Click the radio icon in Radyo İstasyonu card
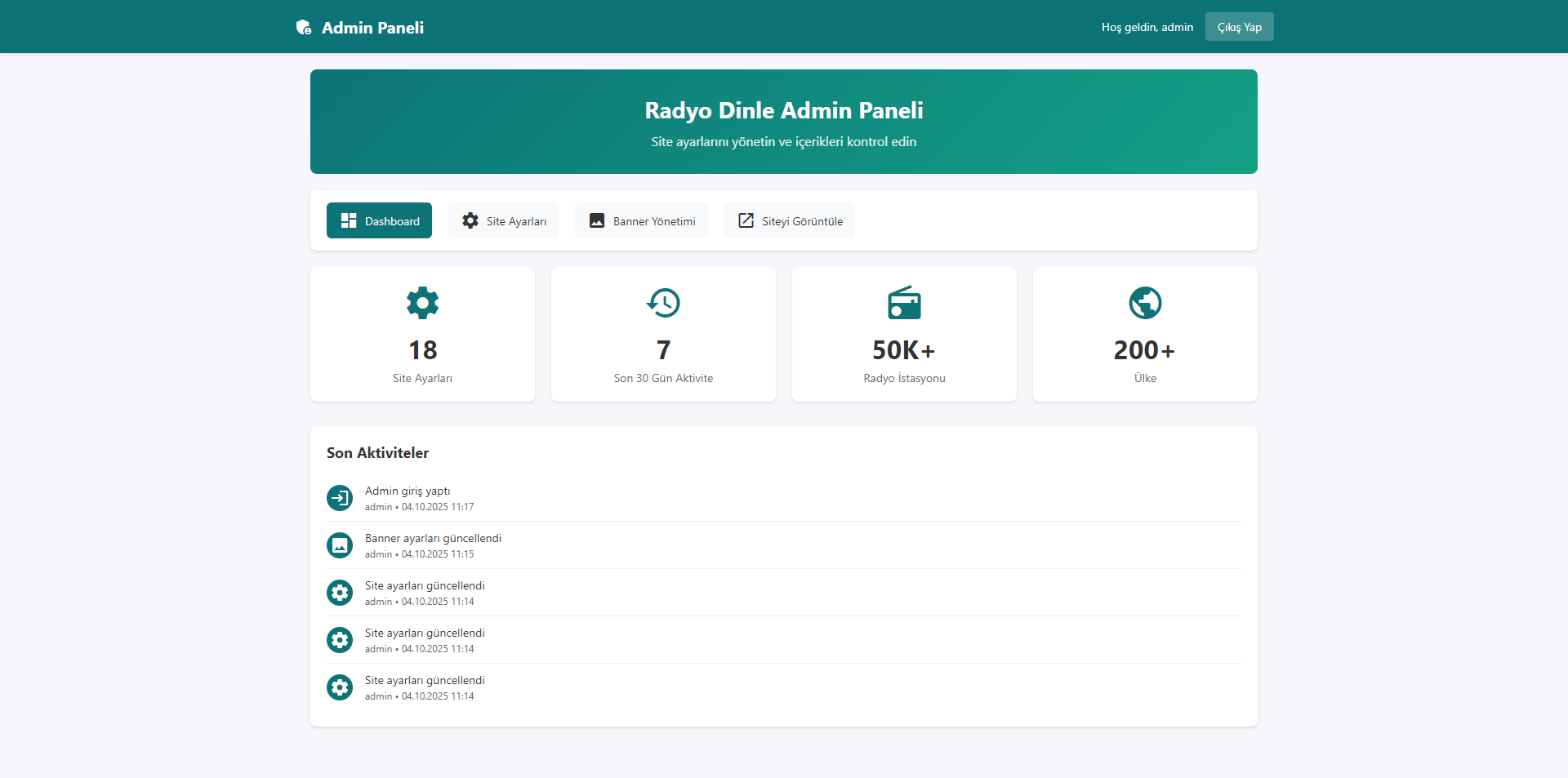Image resolution: width=1568 pixels, height=778 pixels. 904,303
